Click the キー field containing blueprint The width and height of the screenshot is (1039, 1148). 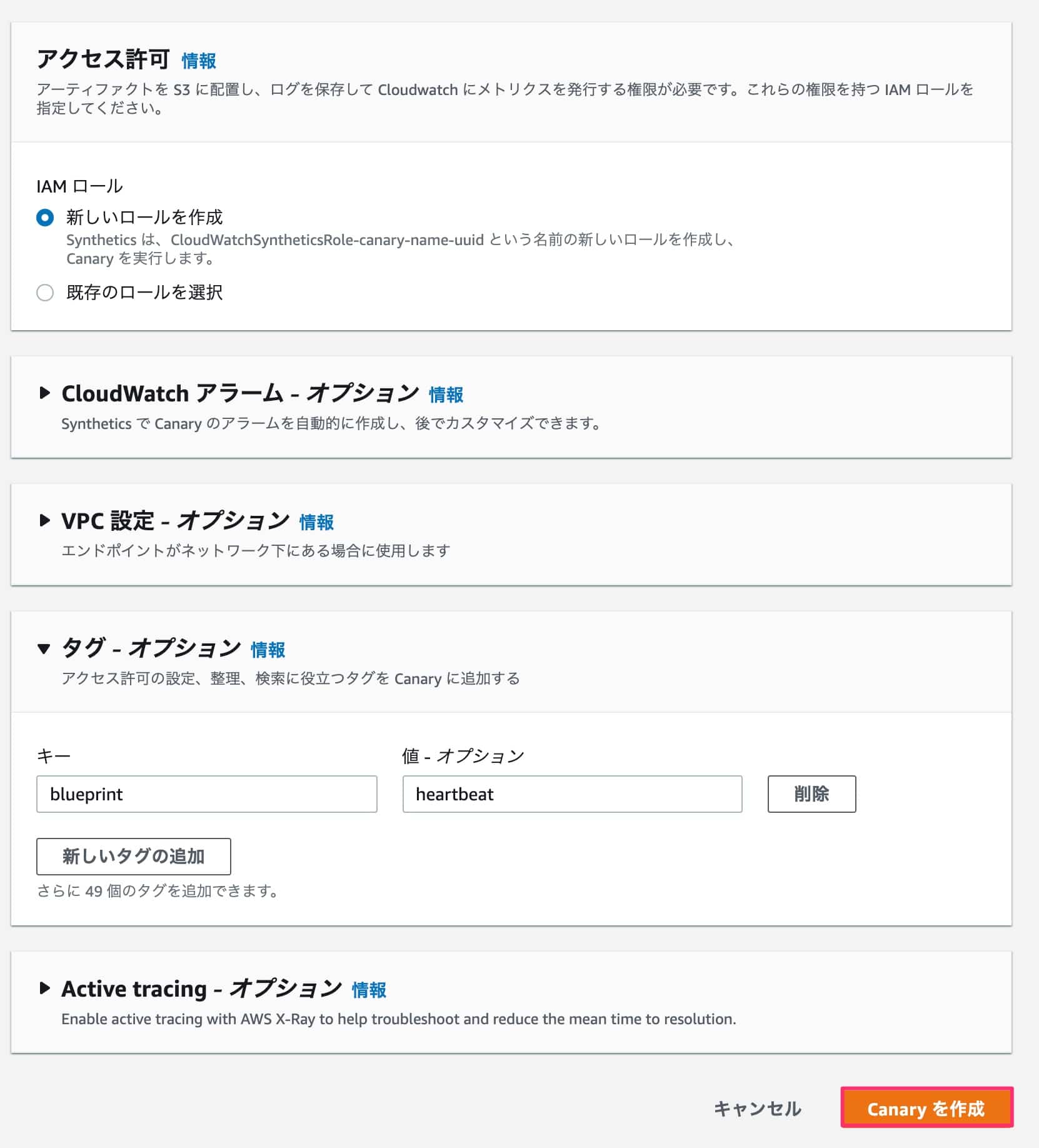(x=206, y=794)
